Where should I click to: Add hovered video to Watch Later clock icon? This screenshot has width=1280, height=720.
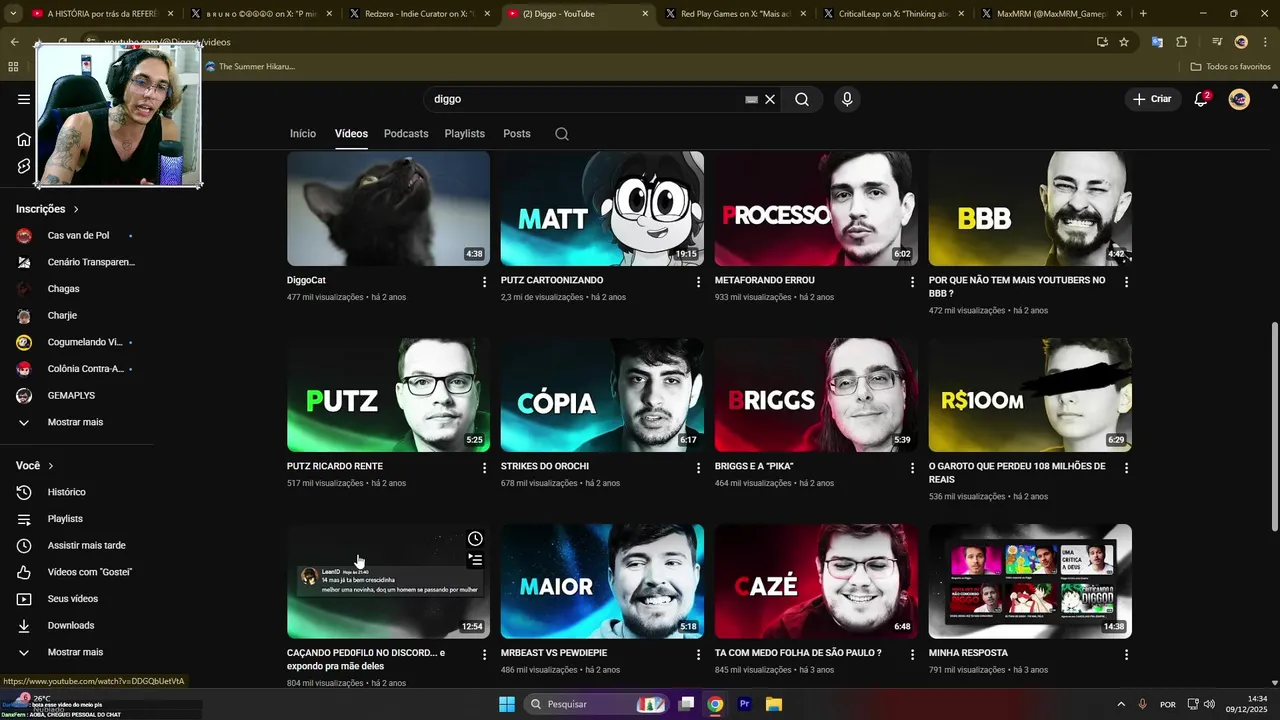pos(475,539)
